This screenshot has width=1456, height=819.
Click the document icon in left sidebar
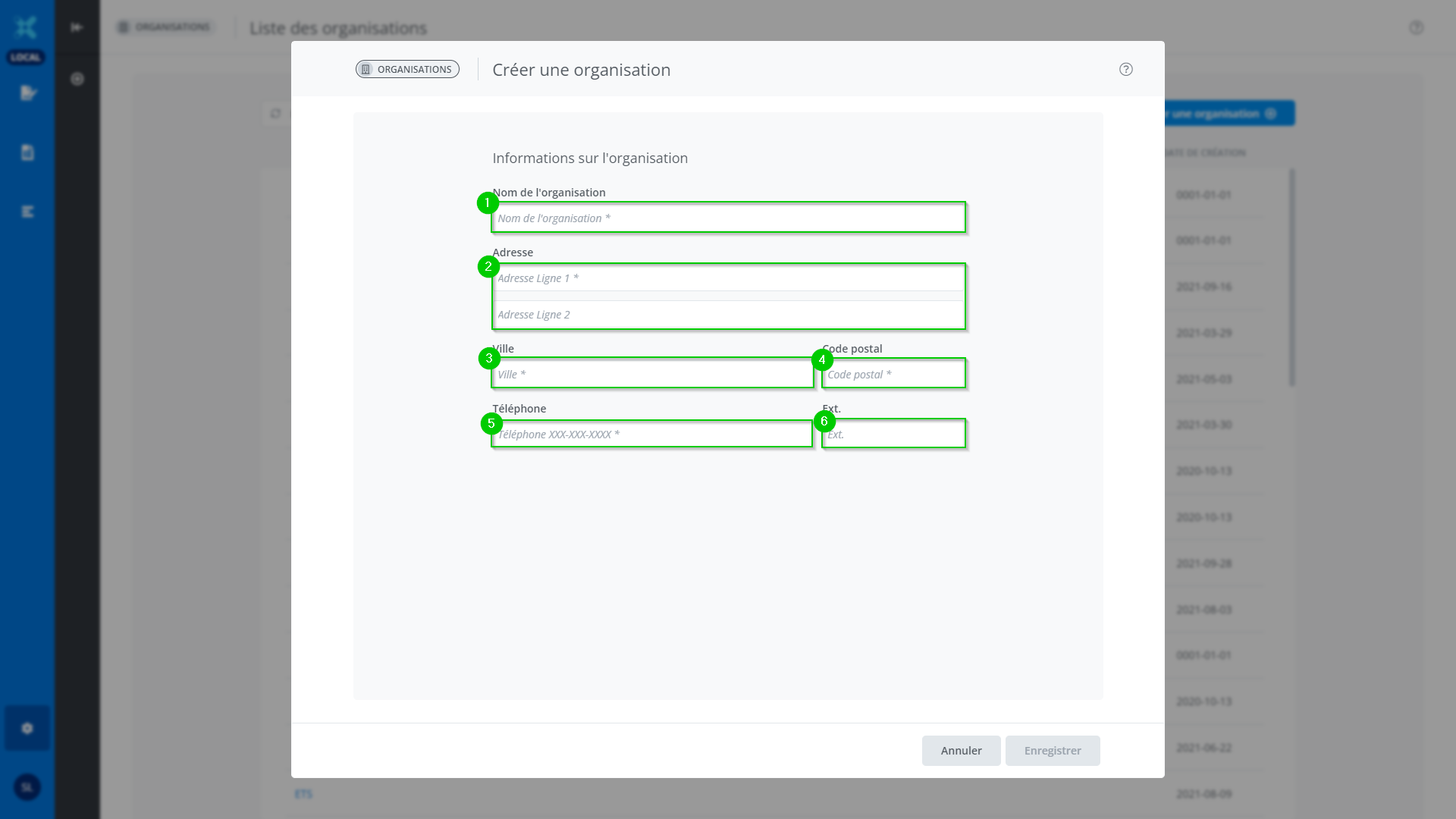(27, 152)
